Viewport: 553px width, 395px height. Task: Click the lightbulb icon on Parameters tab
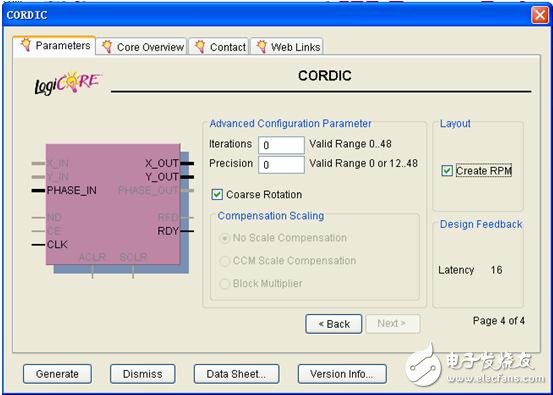click(x=26, y=45)
